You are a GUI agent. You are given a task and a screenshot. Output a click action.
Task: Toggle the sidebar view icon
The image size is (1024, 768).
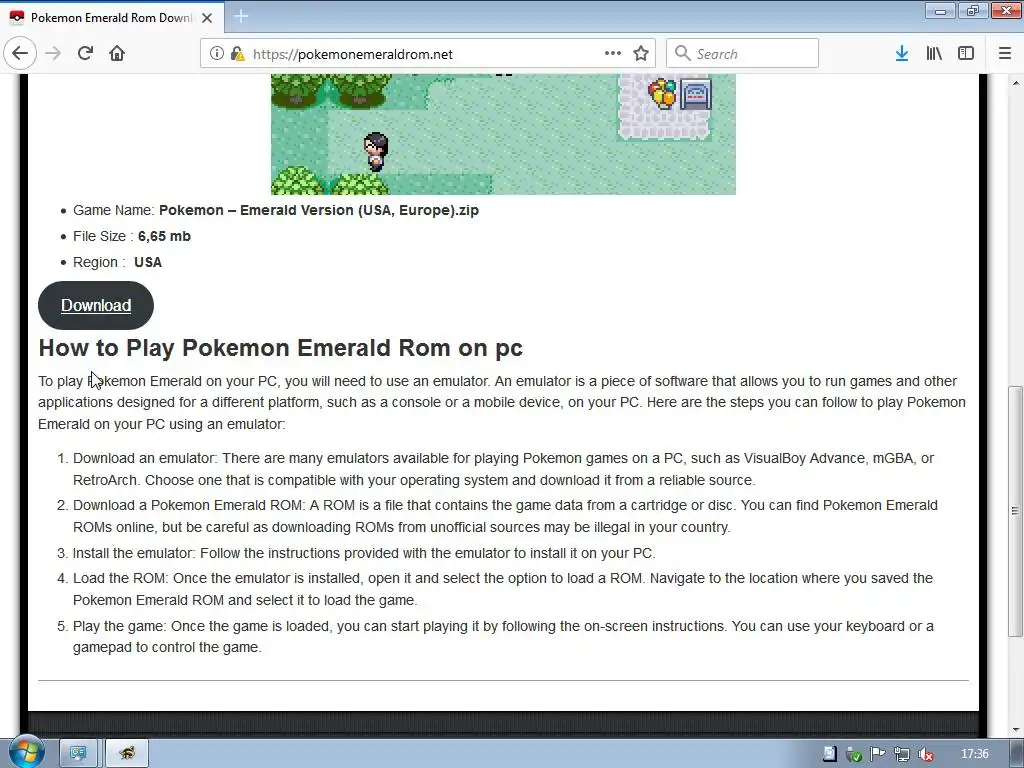(966, 54)
